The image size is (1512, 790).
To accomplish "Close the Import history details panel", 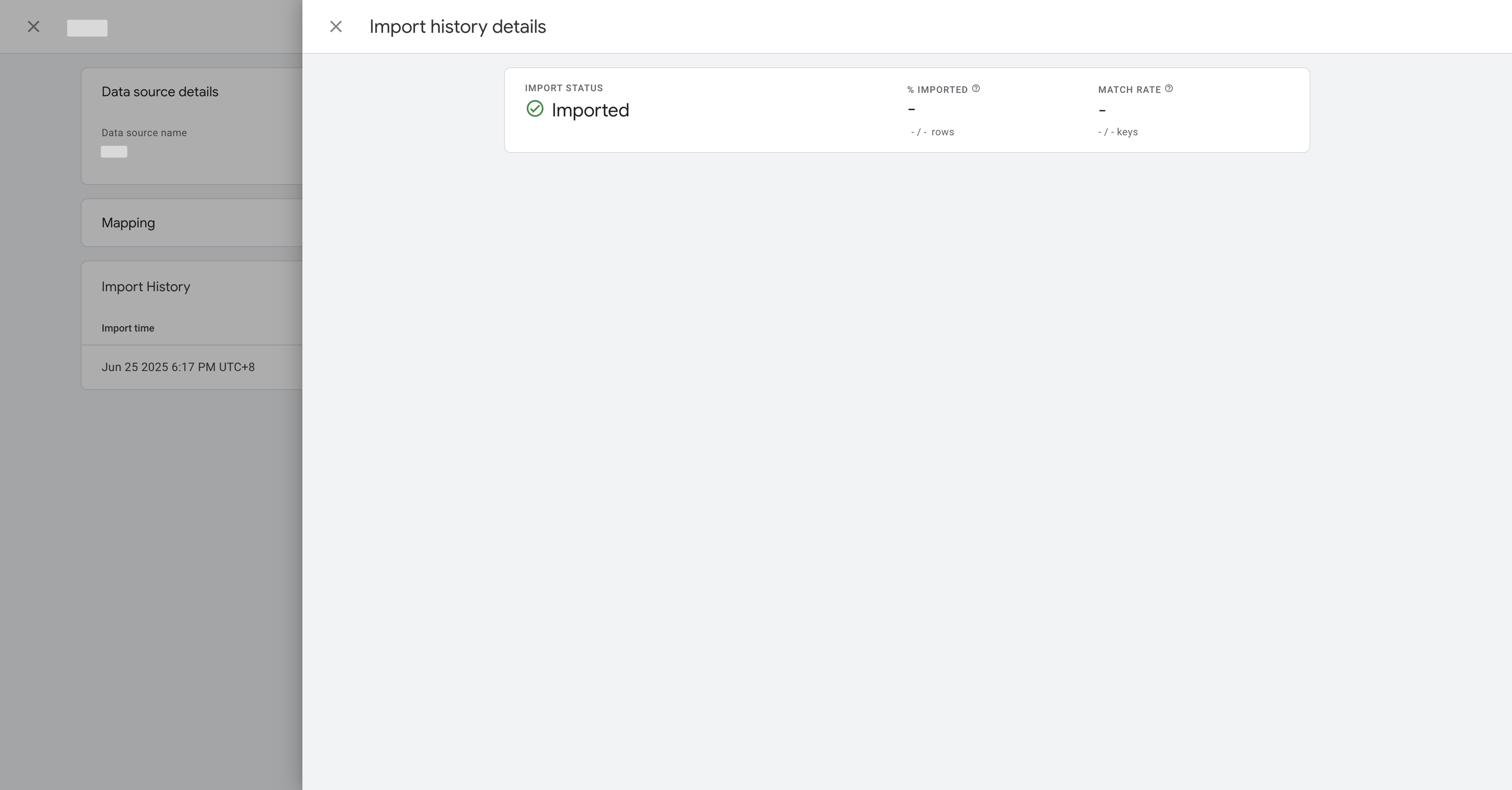I will (336, 27).
